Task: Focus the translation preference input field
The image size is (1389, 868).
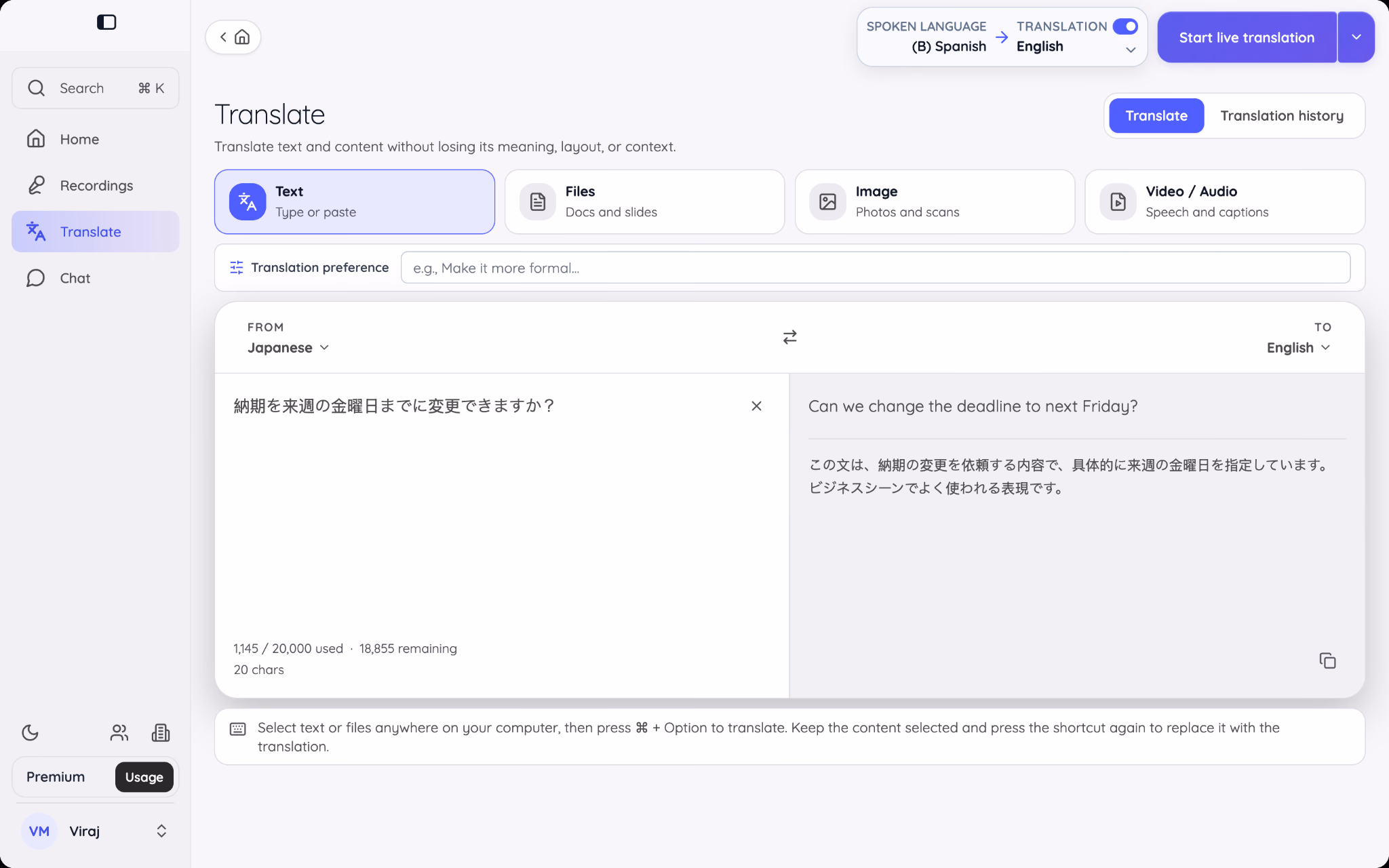Action: pyautogui.click(x=876, y=268)
